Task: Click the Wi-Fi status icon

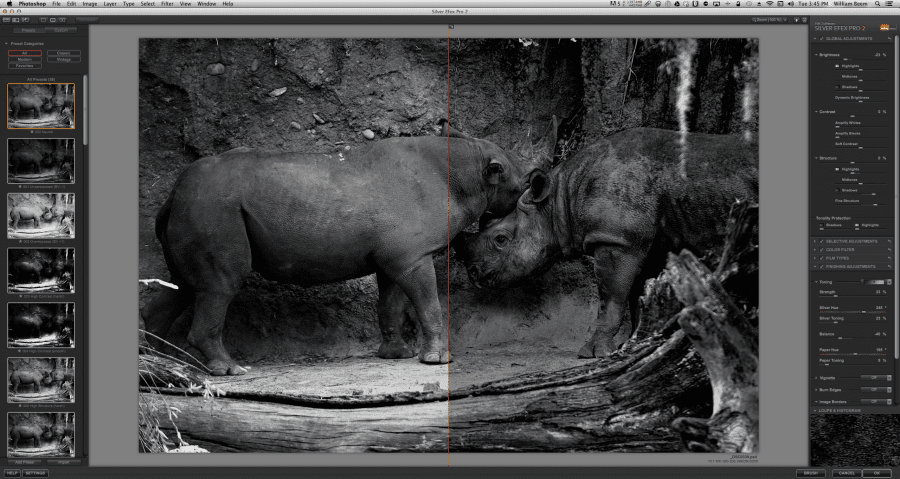Action: click(x=770, y=3)
